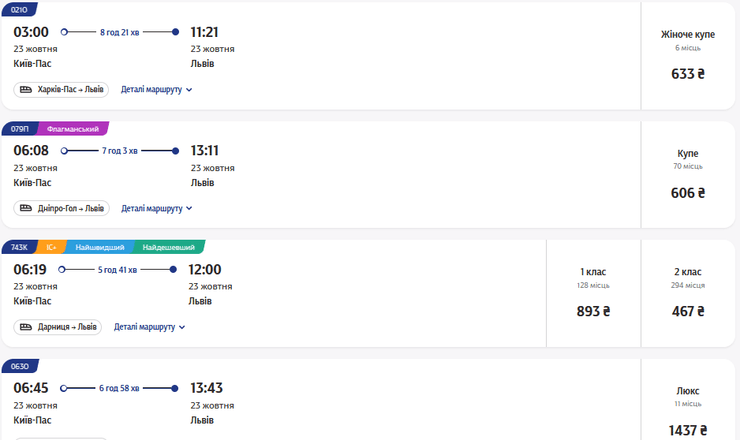Image resolution: width=740 pixels, height=440 pixels.
Task: Select Жіноче купе for 633 ₴
Action: [x=687, y=55]
